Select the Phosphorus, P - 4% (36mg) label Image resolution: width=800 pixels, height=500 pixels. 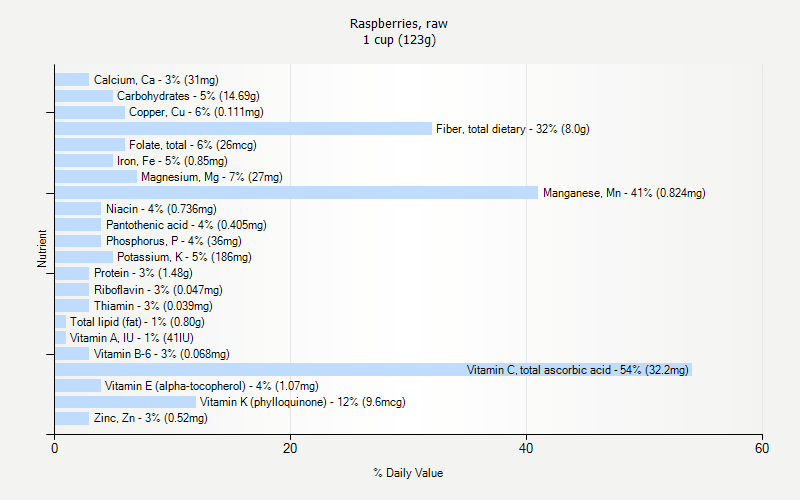click(174, 241)
